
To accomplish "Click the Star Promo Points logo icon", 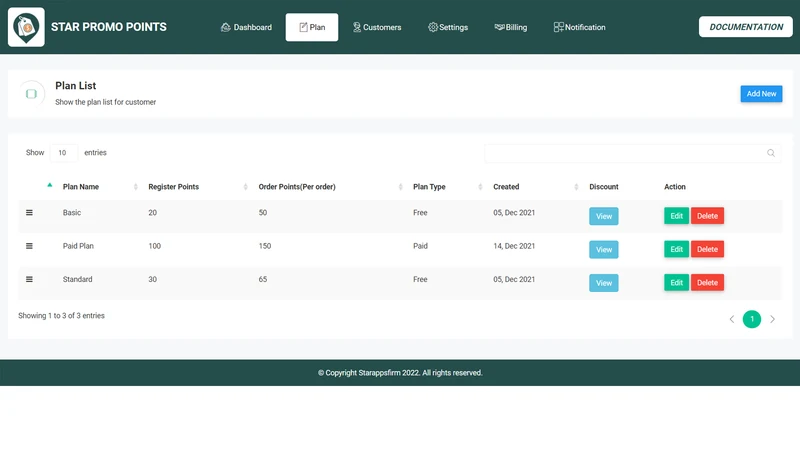I will pyautogui.click(x=26, y=27).
